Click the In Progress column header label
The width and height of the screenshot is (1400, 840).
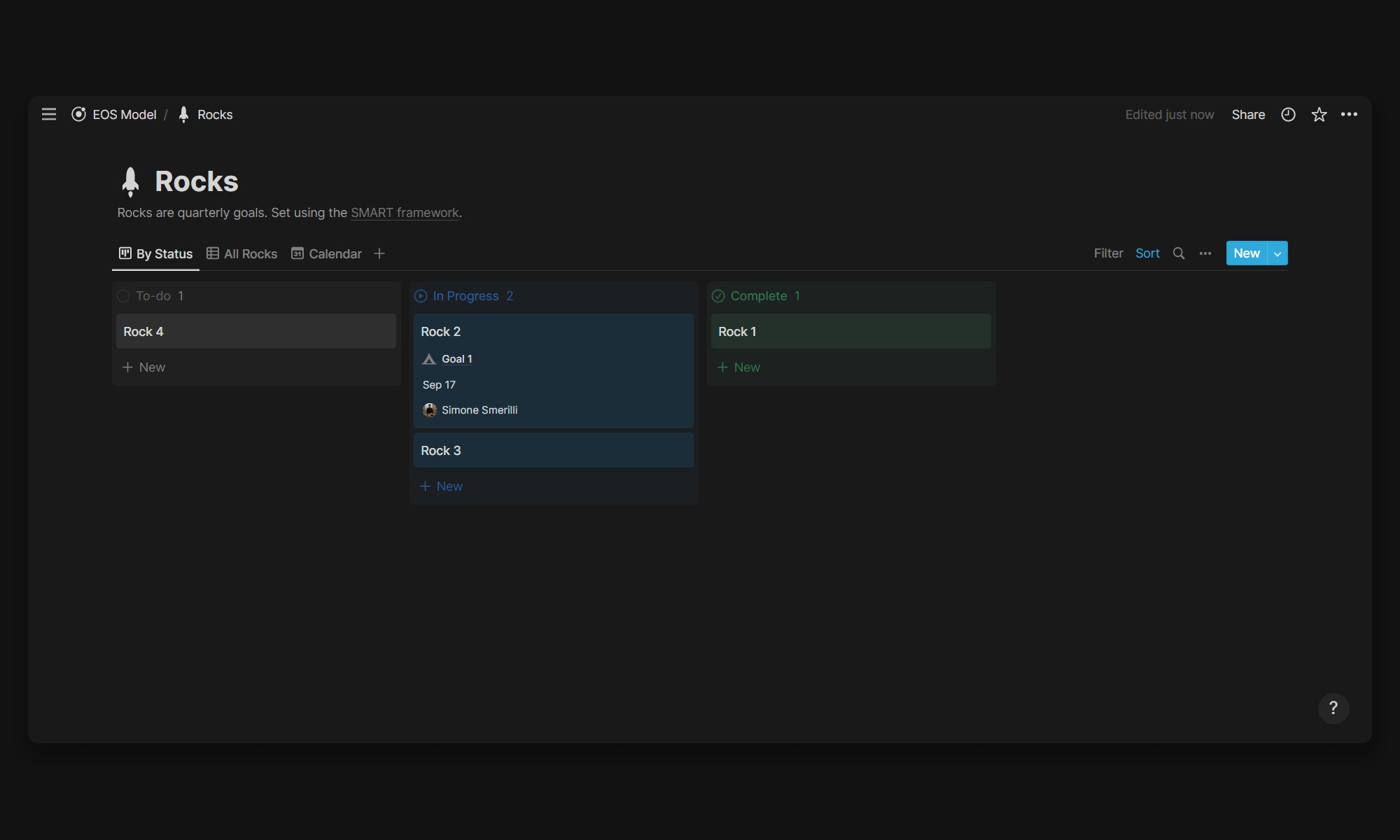[465, 296]
